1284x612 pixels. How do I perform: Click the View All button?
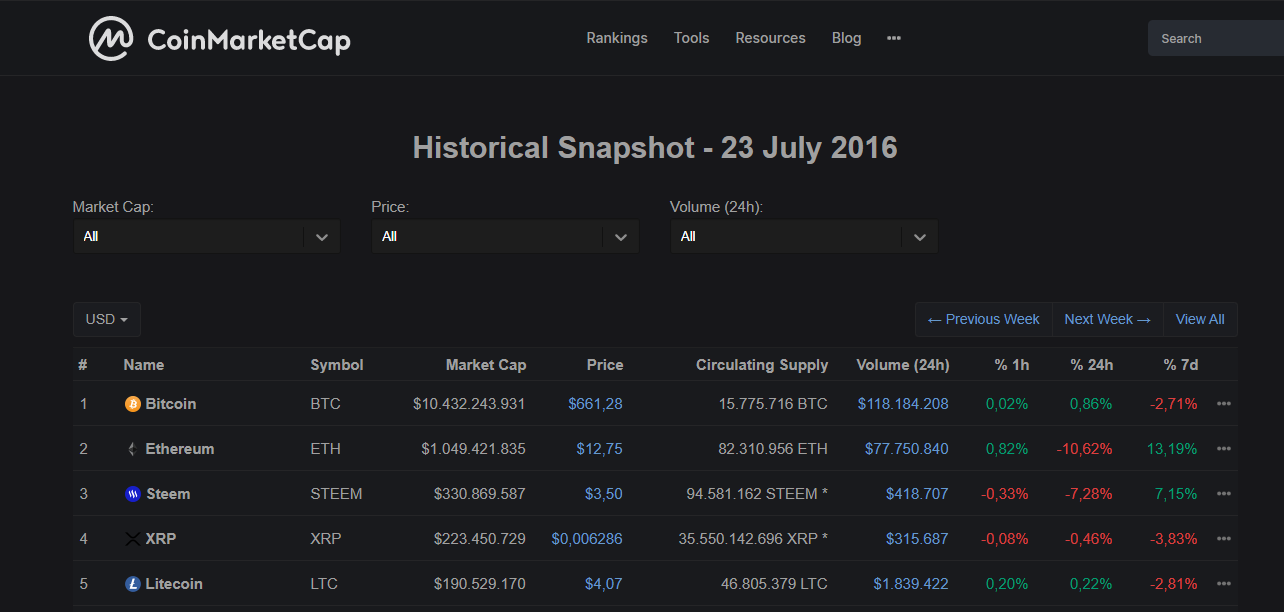tap(1200, 320)
